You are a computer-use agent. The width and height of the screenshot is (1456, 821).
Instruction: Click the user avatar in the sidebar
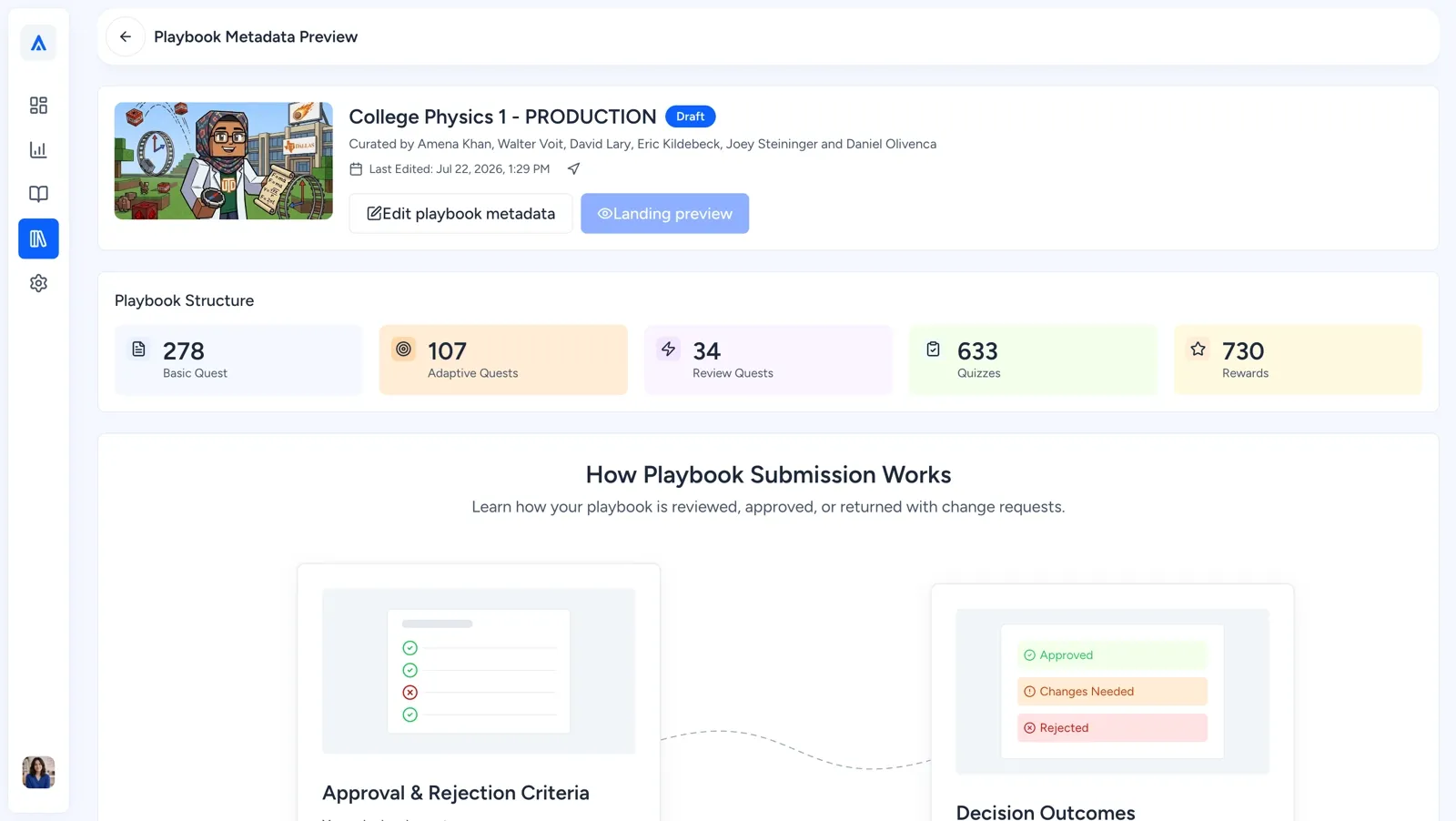click(x=38, y=772)
